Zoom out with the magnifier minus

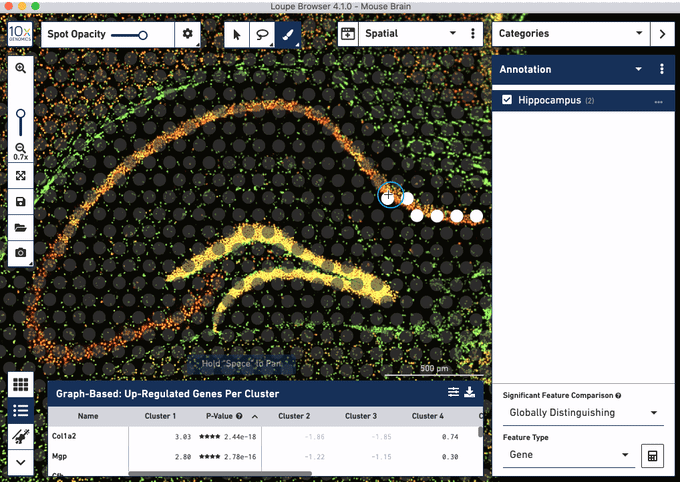pyautogui.click(x=20, y=148)
